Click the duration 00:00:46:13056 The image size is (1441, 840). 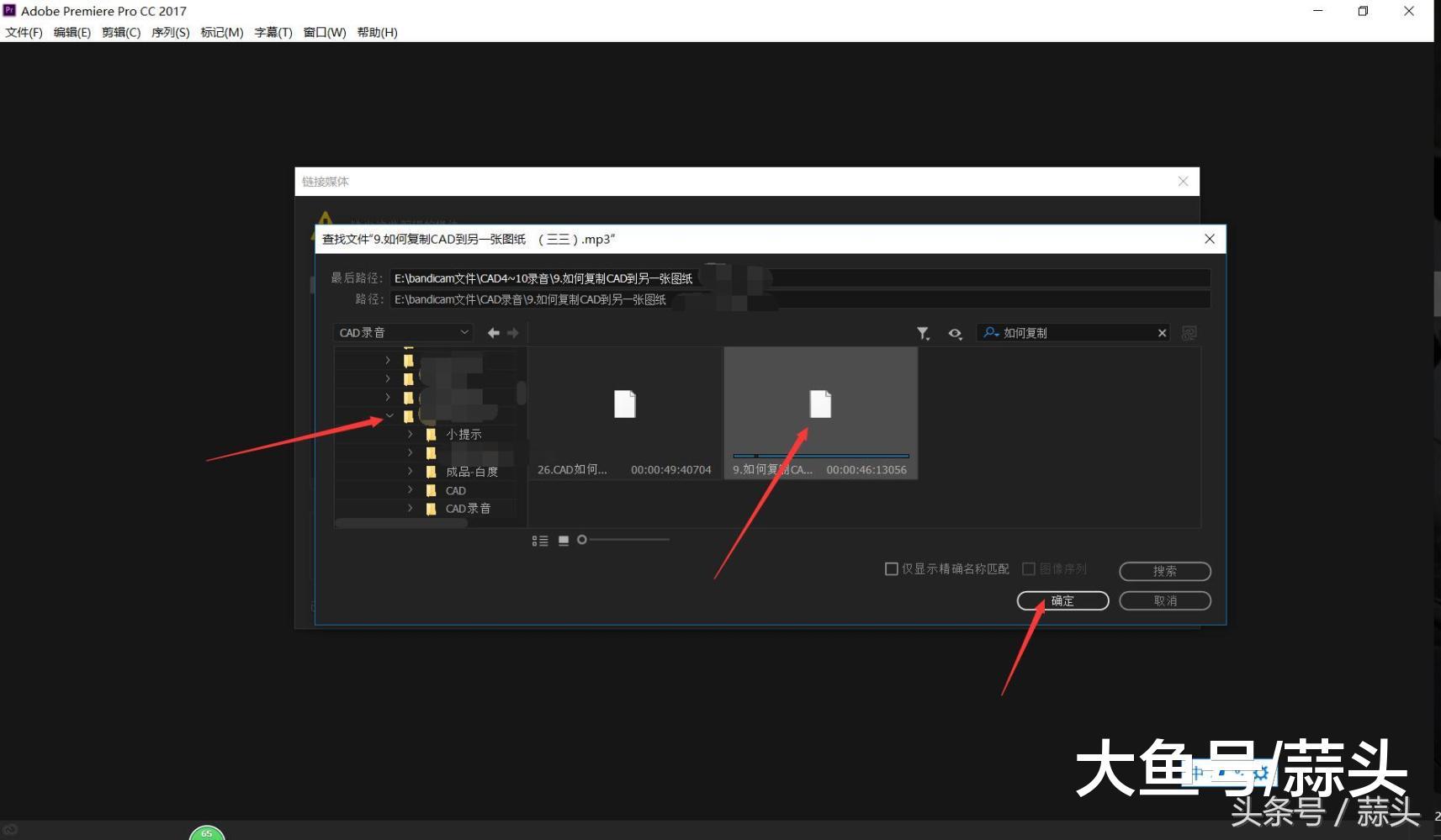coord(866,470)
